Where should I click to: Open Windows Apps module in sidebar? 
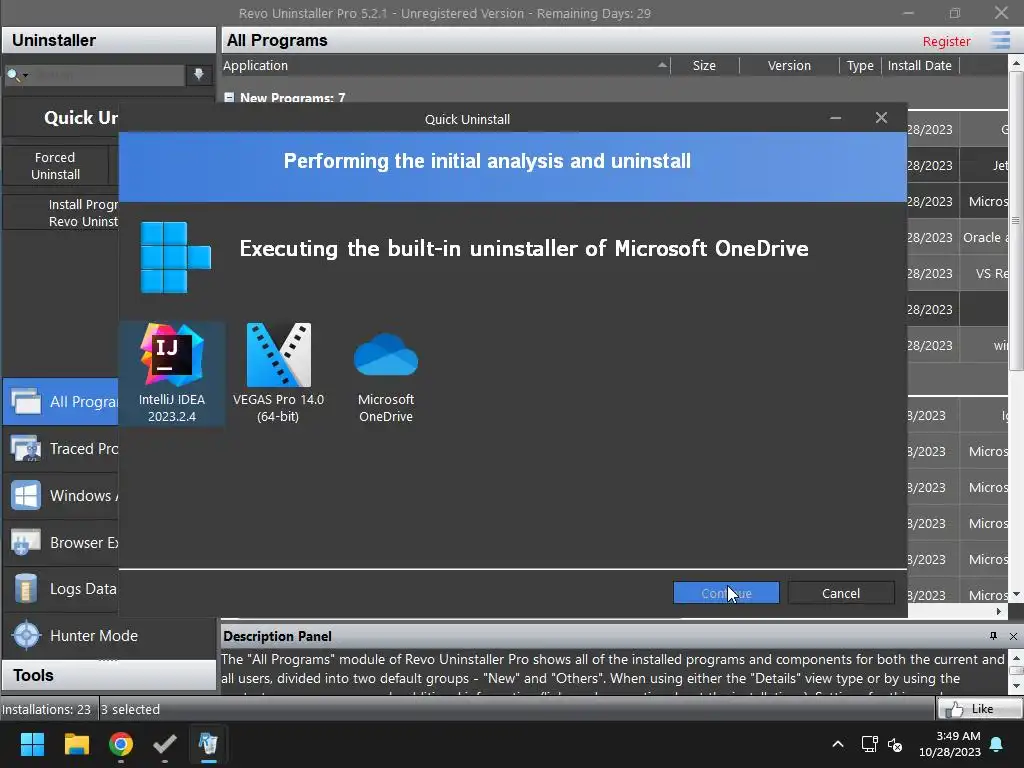61,496
